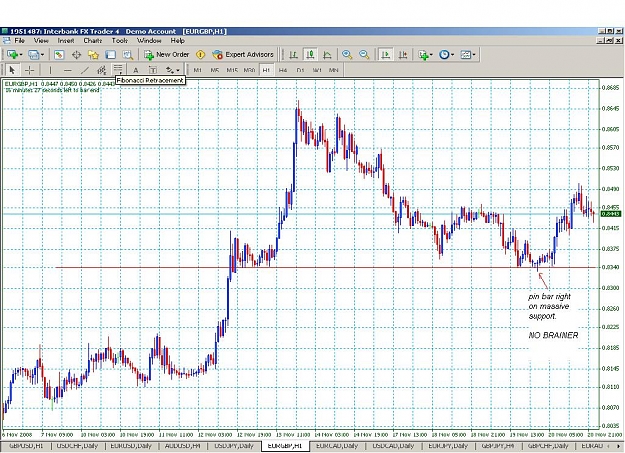625x453 pixels.
Task: Switch timeframe to M1
Action: [197, 70]
